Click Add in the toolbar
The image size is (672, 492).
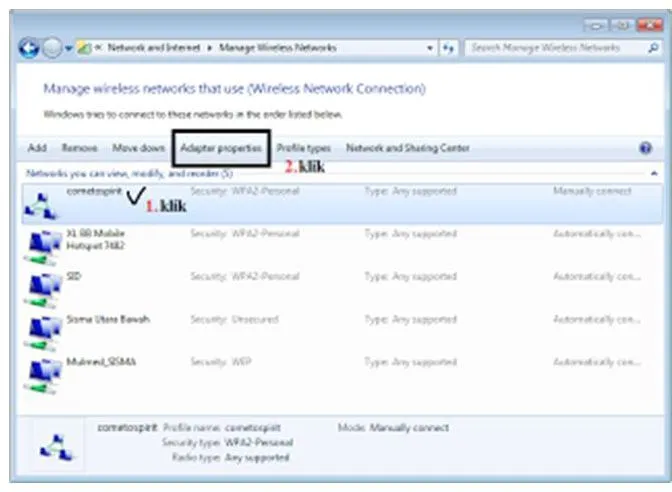point(37,148)
